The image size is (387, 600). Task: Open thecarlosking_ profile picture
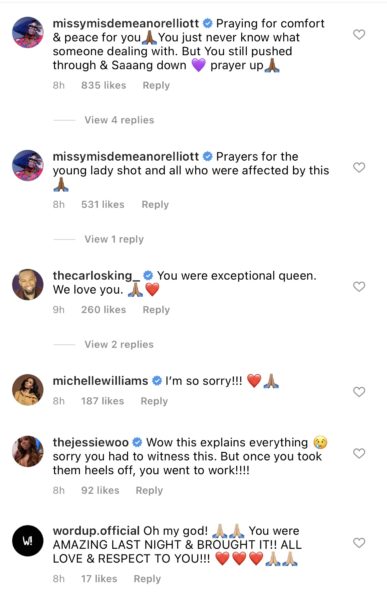28,284
